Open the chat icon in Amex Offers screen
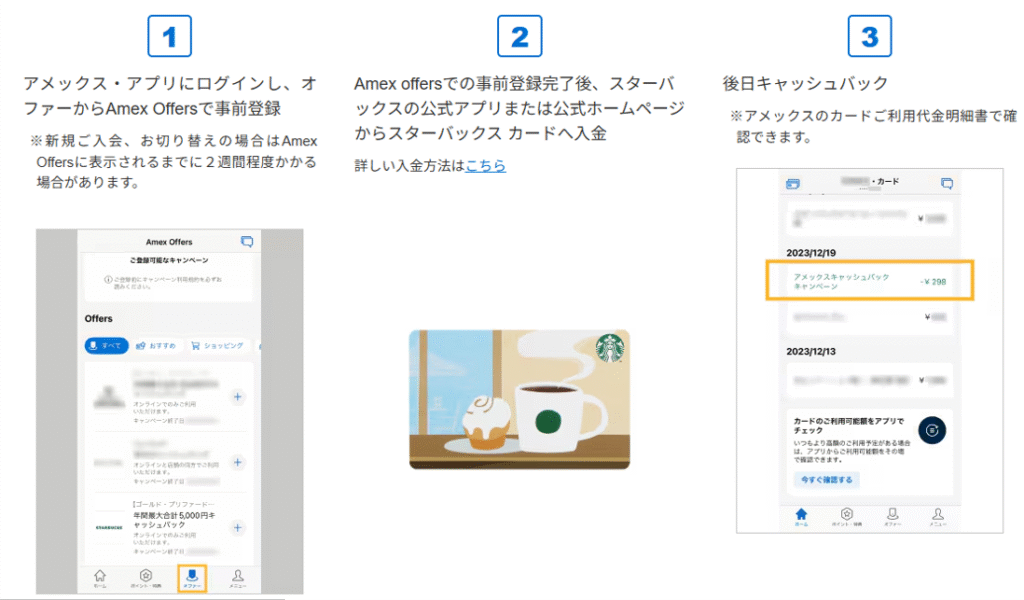 click(247, 242)
